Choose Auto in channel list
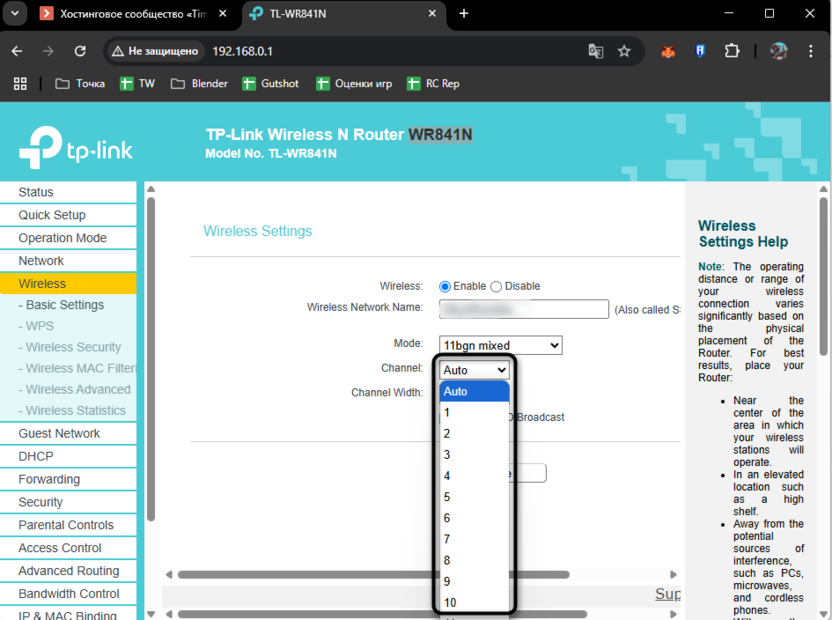 [x=474, y=392]
